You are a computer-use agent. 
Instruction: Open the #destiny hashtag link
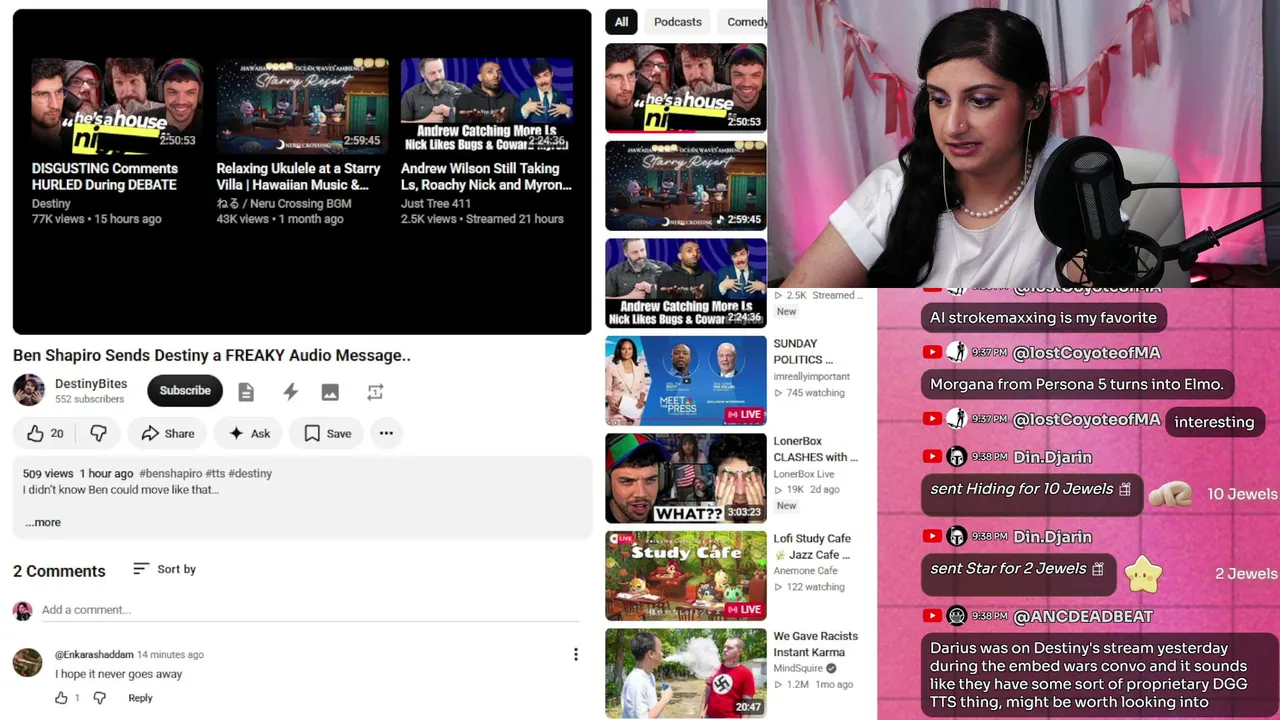click(x=250, y=473)
